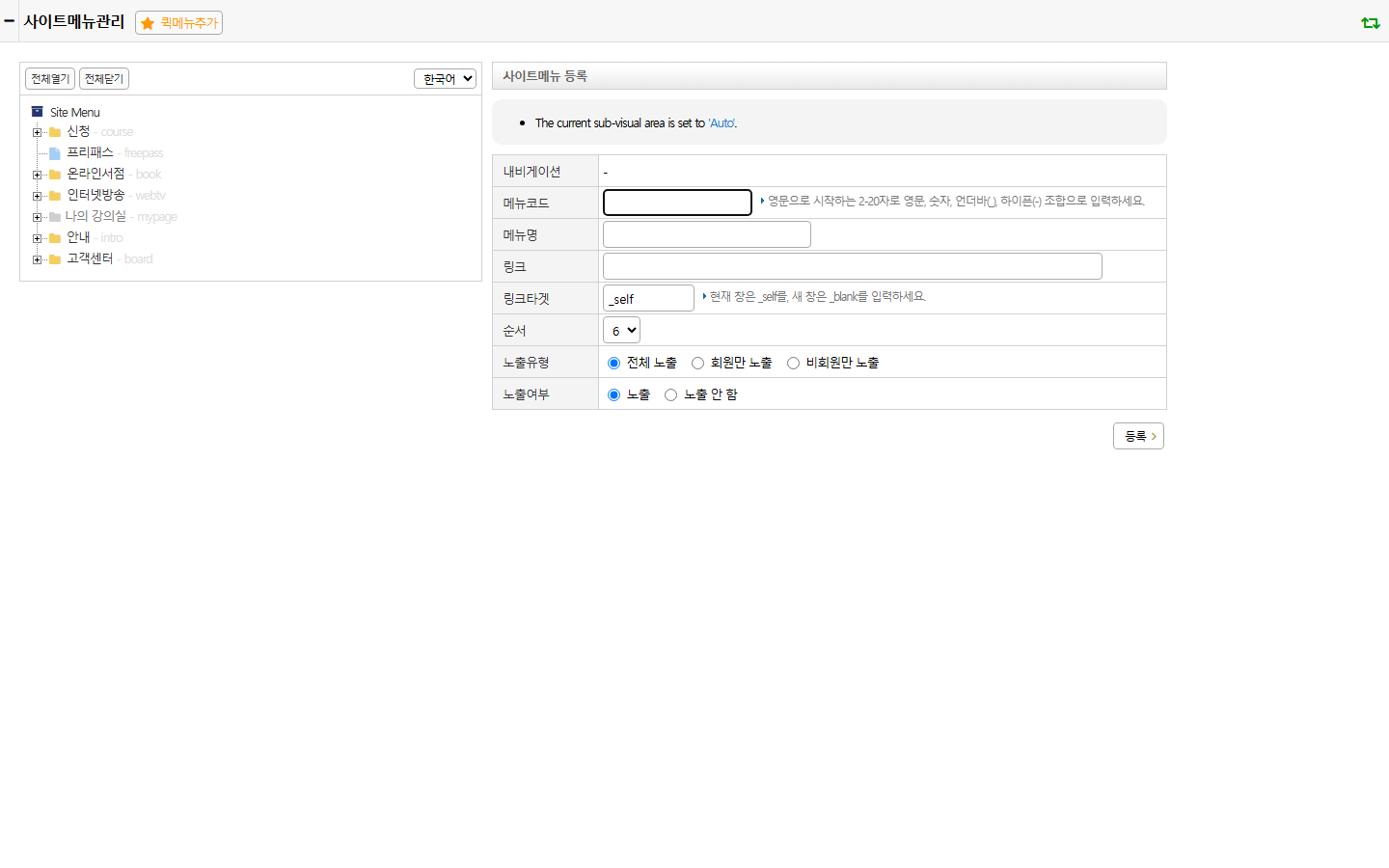The image size is (1389, 868).
Task: Click the 신청 folder icon
Action: pyautogui.click(x=55, y=132)
